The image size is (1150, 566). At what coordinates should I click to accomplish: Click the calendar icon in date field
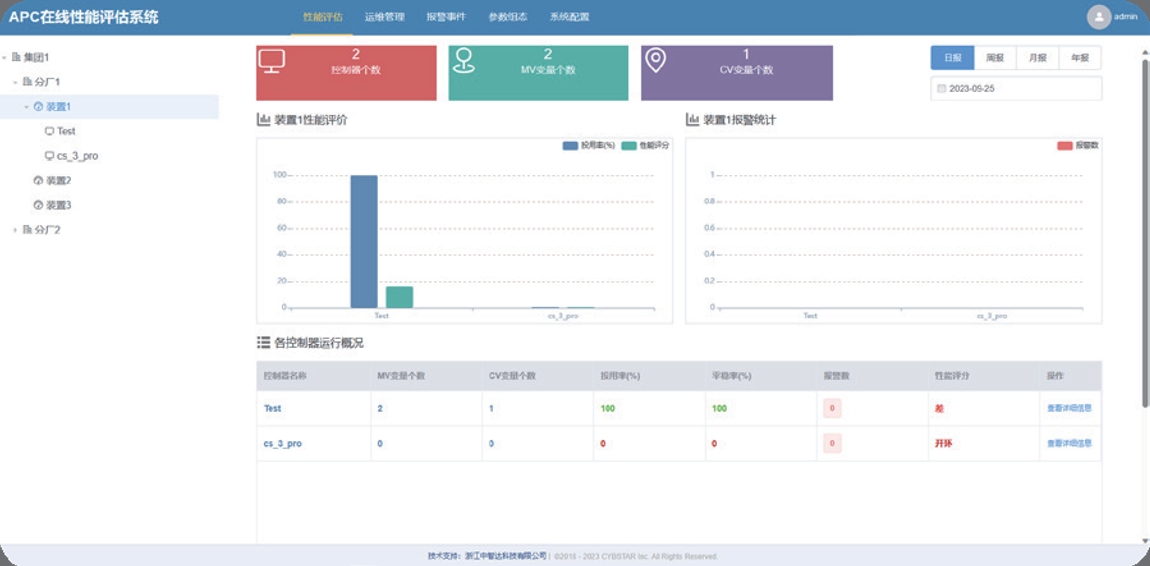(941, 89)
